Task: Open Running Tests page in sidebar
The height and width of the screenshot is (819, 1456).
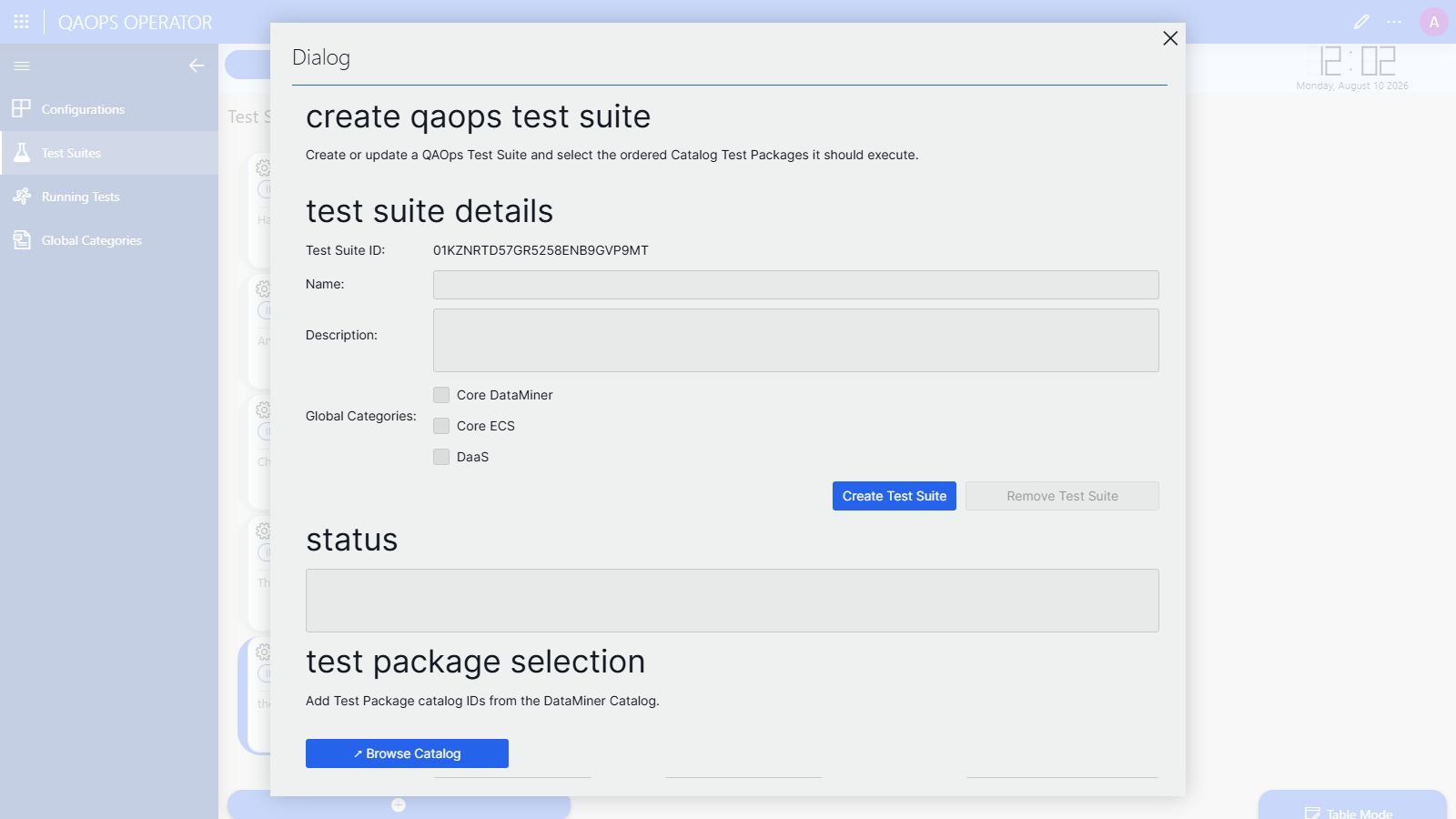Action: coord(109,197)
